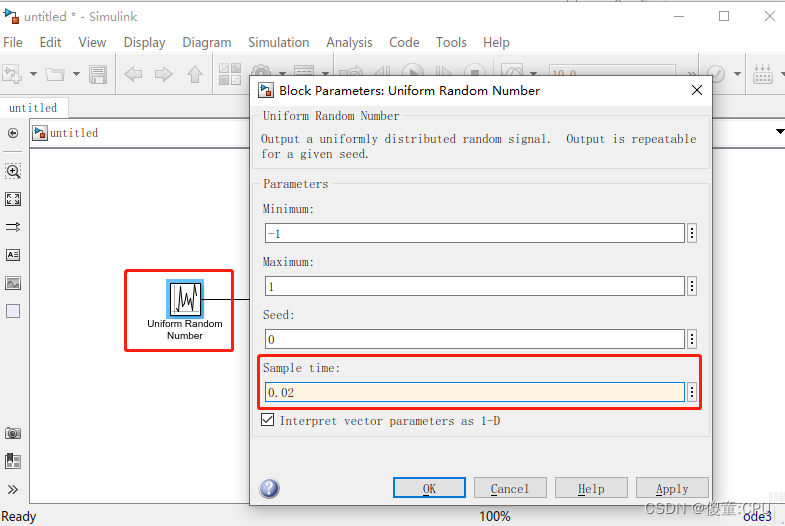Click the Zoom In tool in palette
The height and width of the screenshot is (526, 785).
tap(13, 171)
